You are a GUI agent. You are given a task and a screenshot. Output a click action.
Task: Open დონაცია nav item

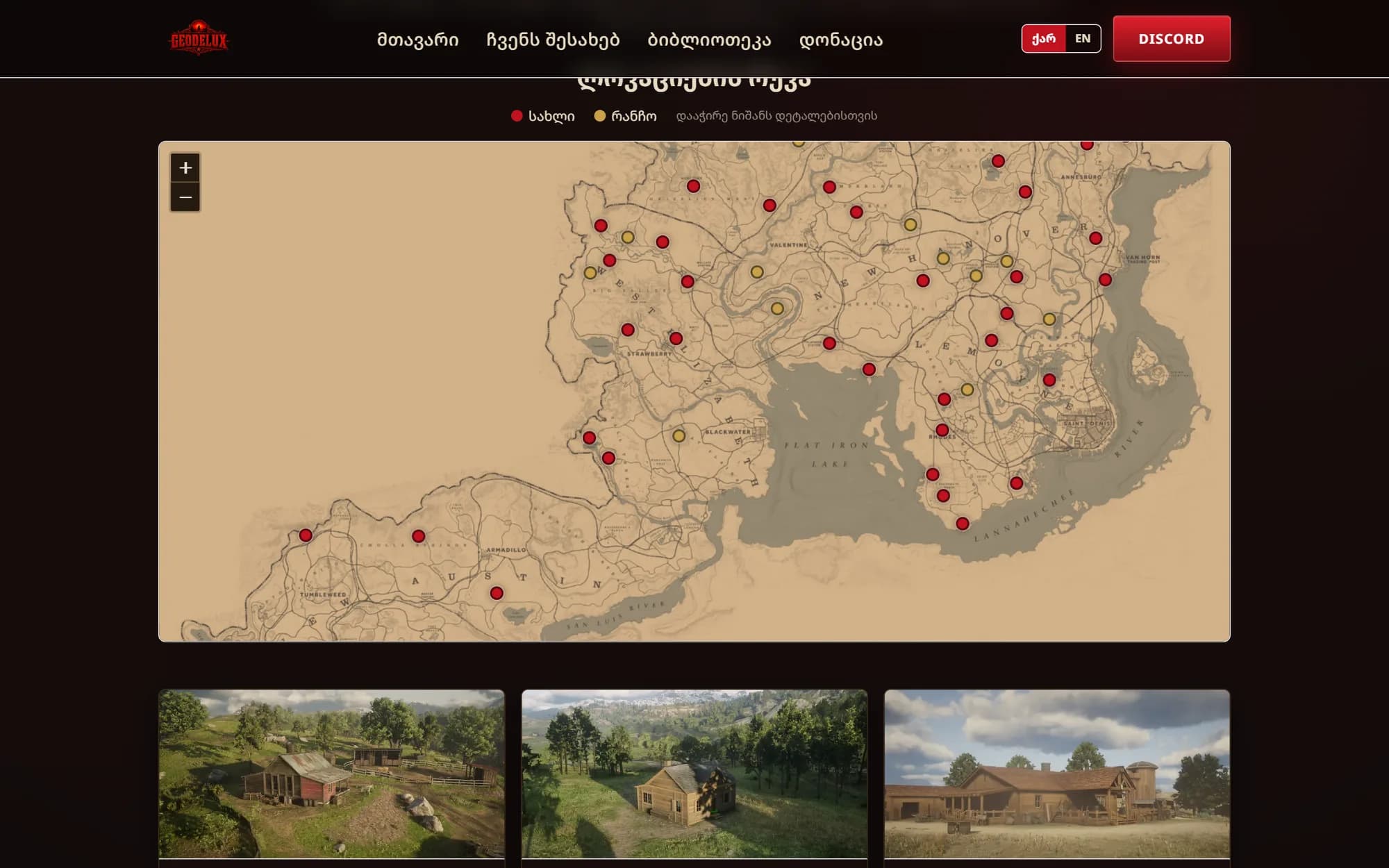click(x=841, y=40)
